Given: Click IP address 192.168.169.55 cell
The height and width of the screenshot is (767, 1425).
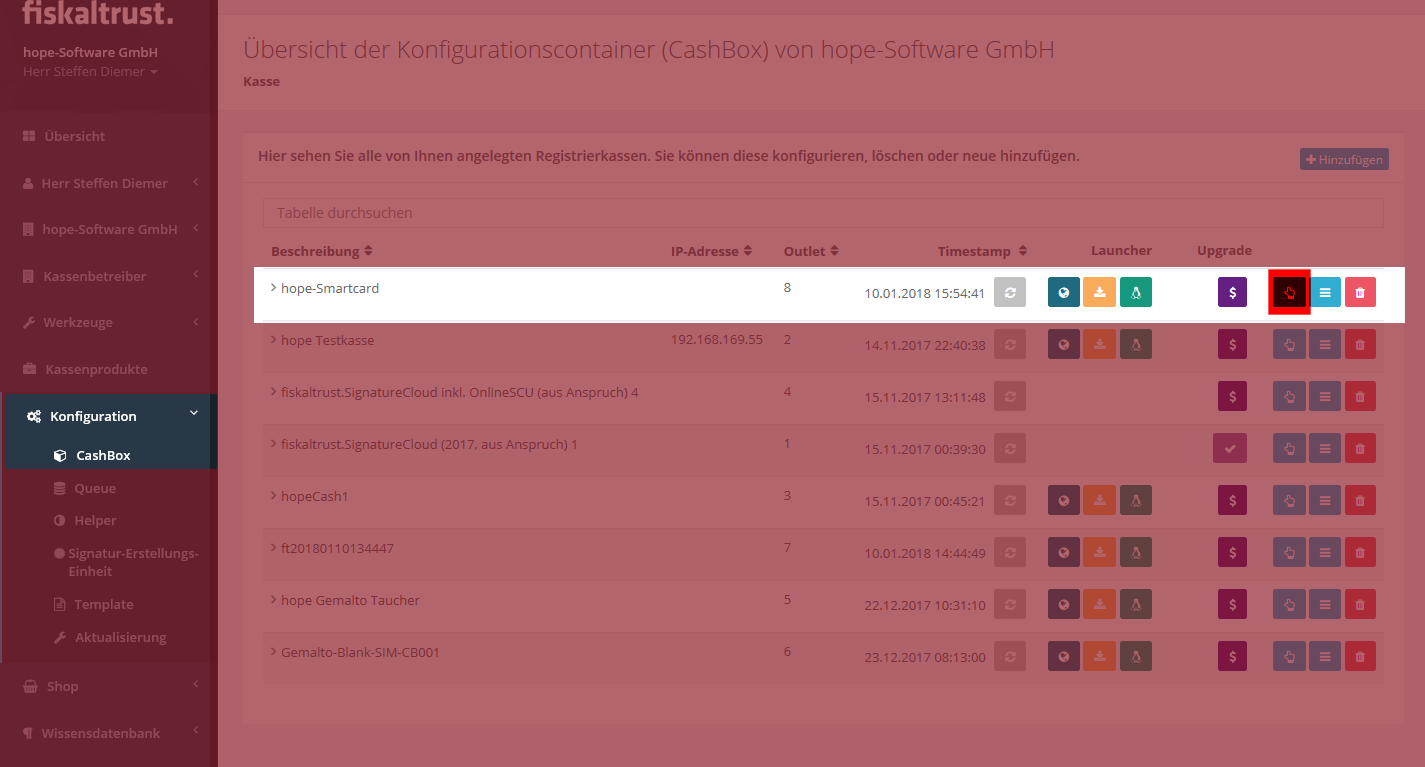Looking at the screenshot, I should tap(716, 340).
